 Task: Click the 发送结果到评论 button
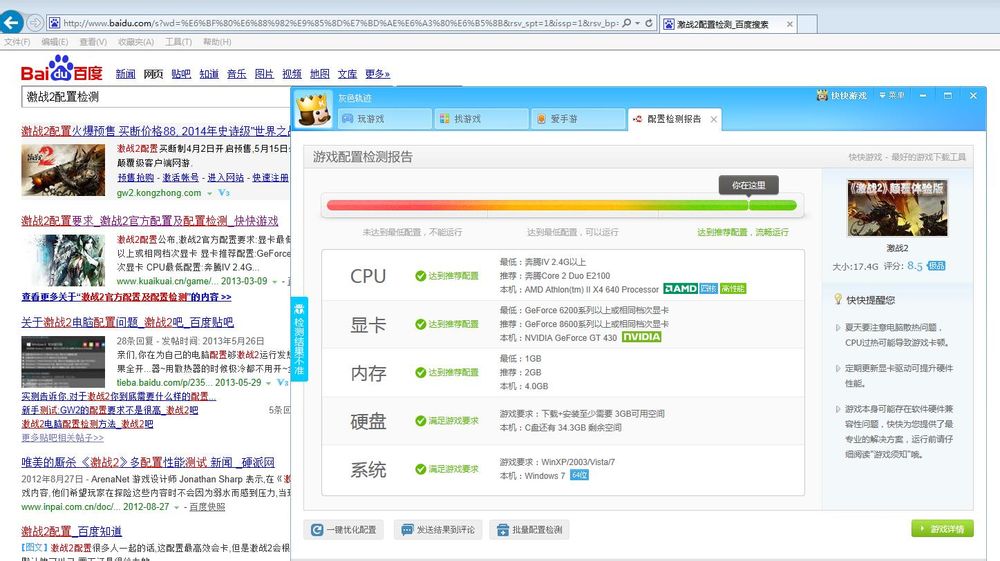tap(438, 530)
